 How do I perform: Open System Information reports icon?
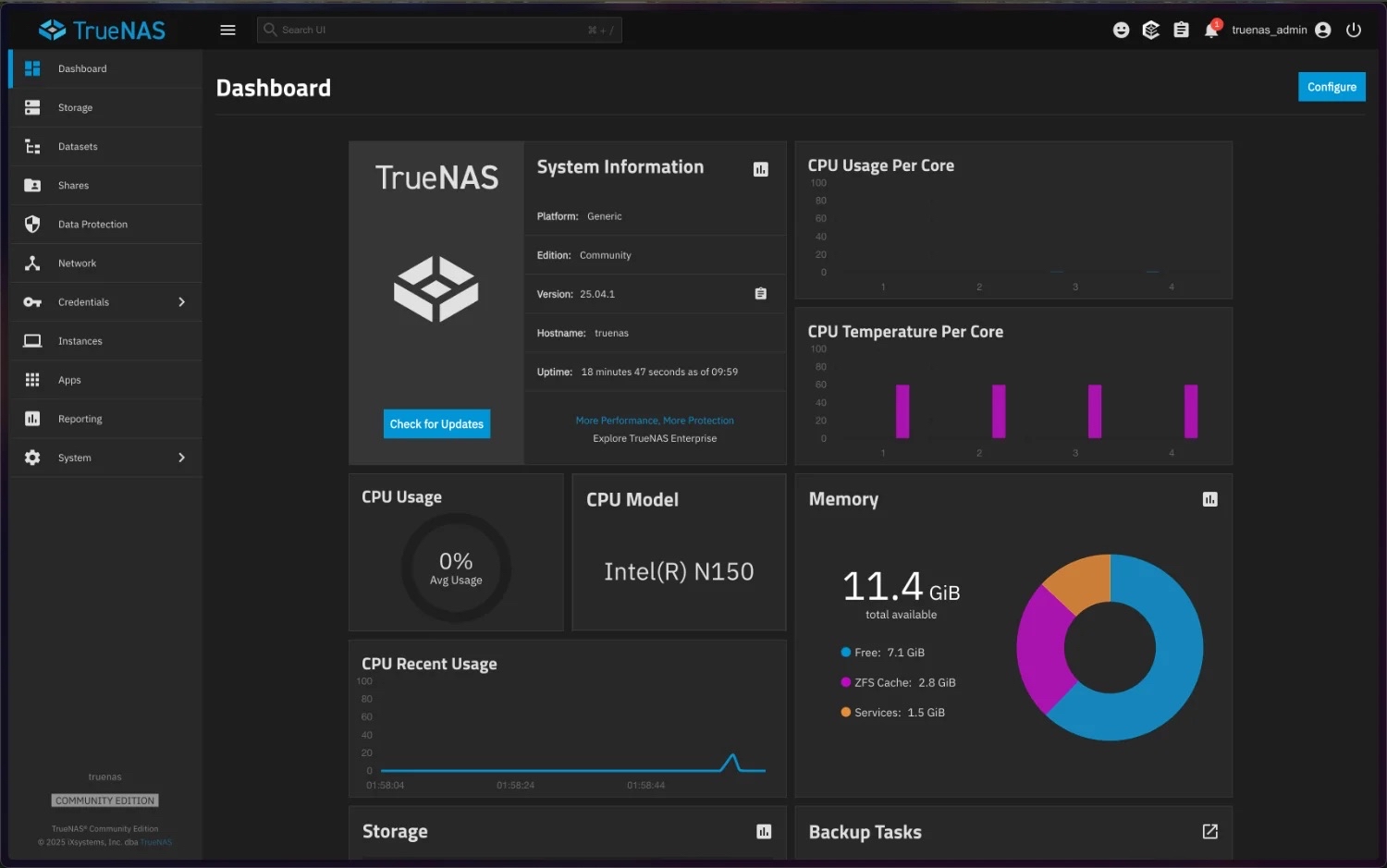(761, 169)
